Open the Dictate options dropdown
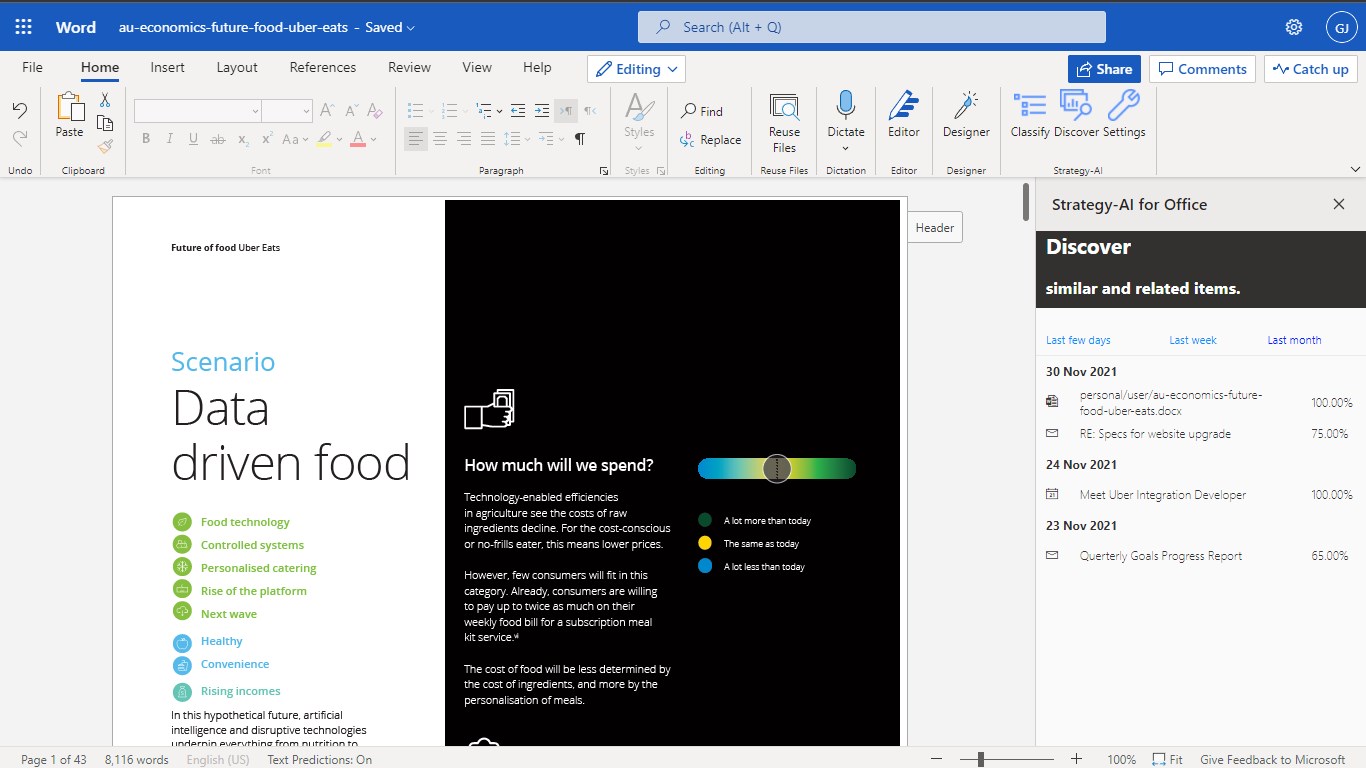 846,149
